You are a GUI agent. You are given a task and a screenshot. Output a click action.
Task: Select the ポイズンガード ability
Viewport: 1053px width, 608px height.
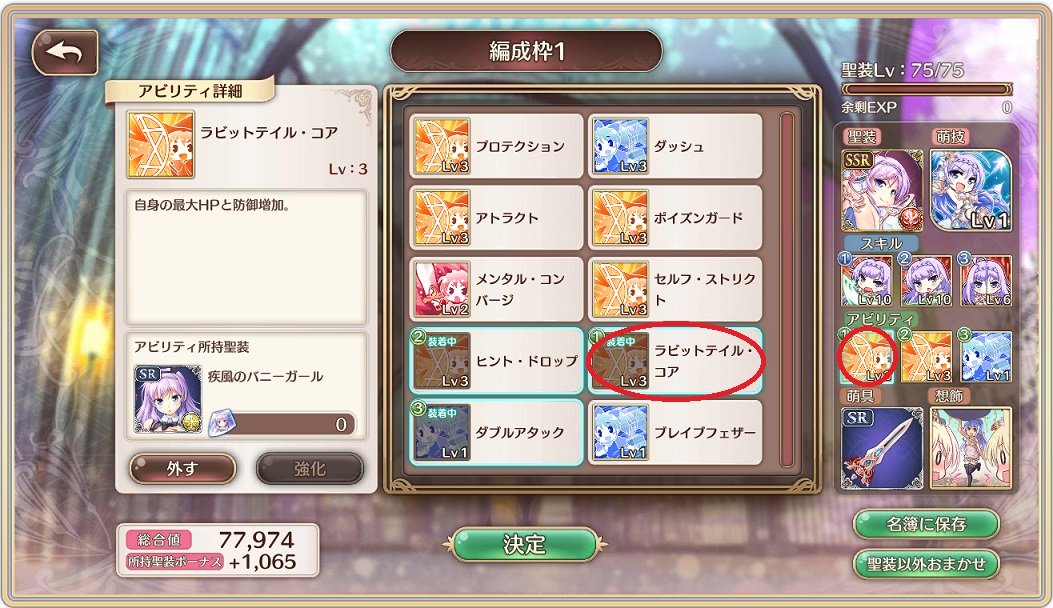click(x=675, y=218)
